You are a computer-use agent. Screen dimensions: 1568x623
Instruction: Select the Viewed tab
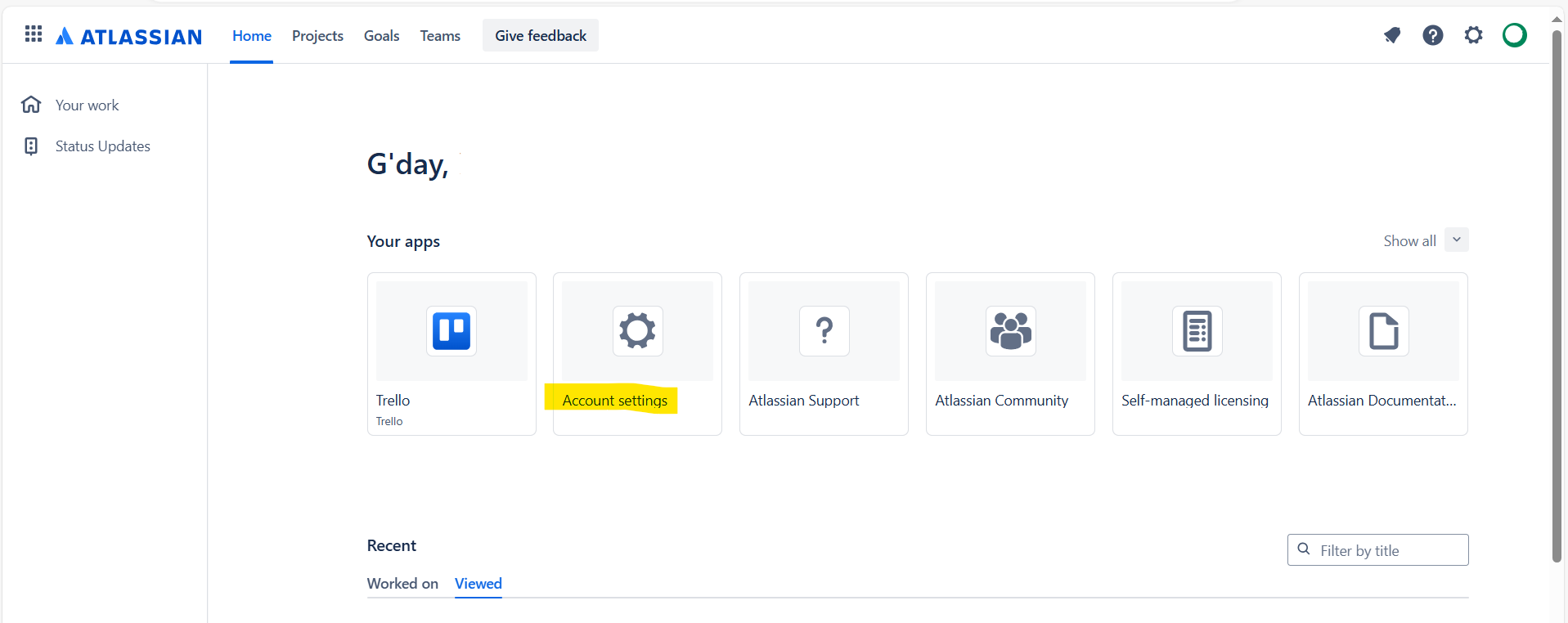[478, 584]
